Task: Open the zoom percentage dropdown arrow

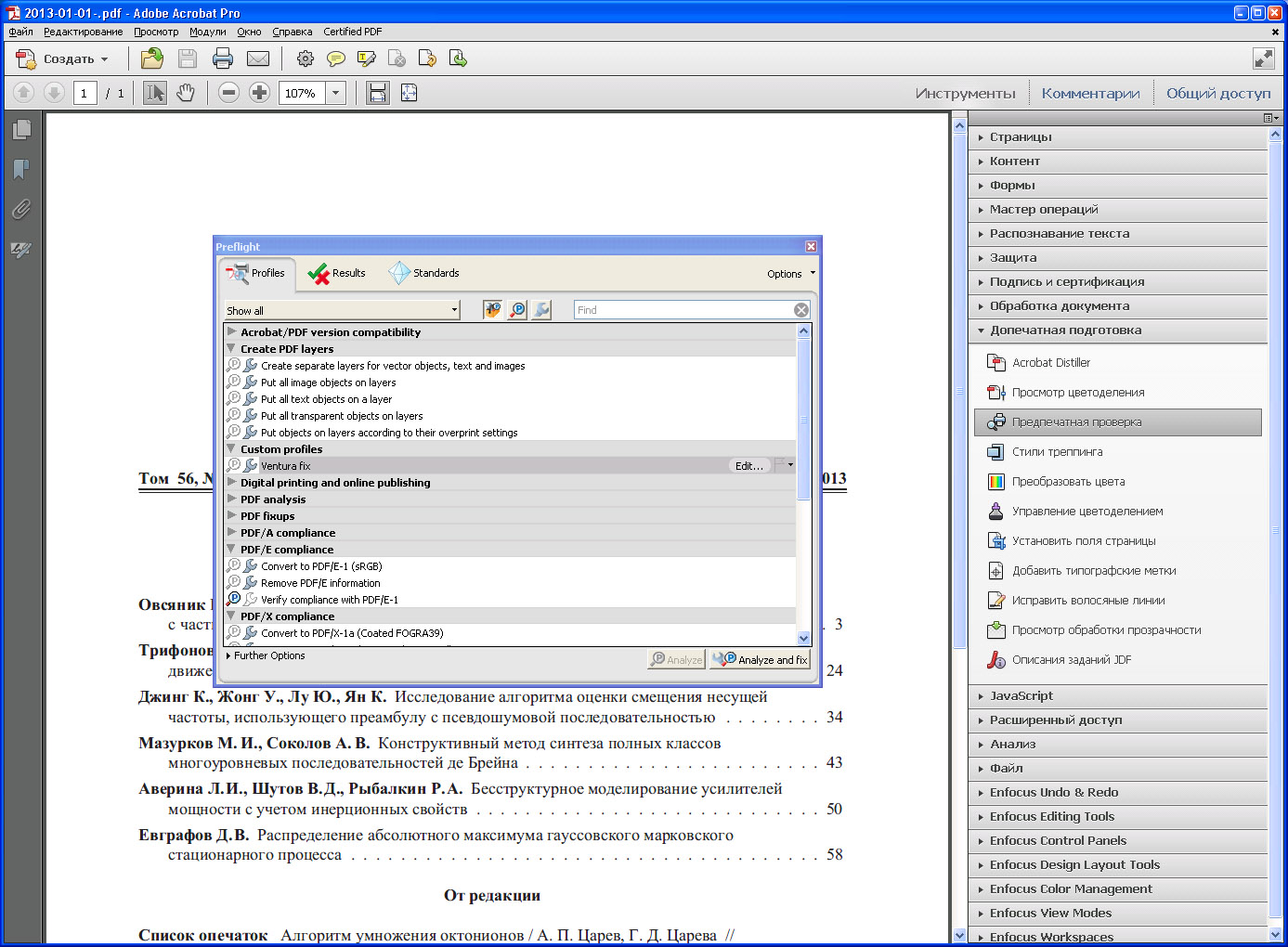Action: (x=336, y=93)
